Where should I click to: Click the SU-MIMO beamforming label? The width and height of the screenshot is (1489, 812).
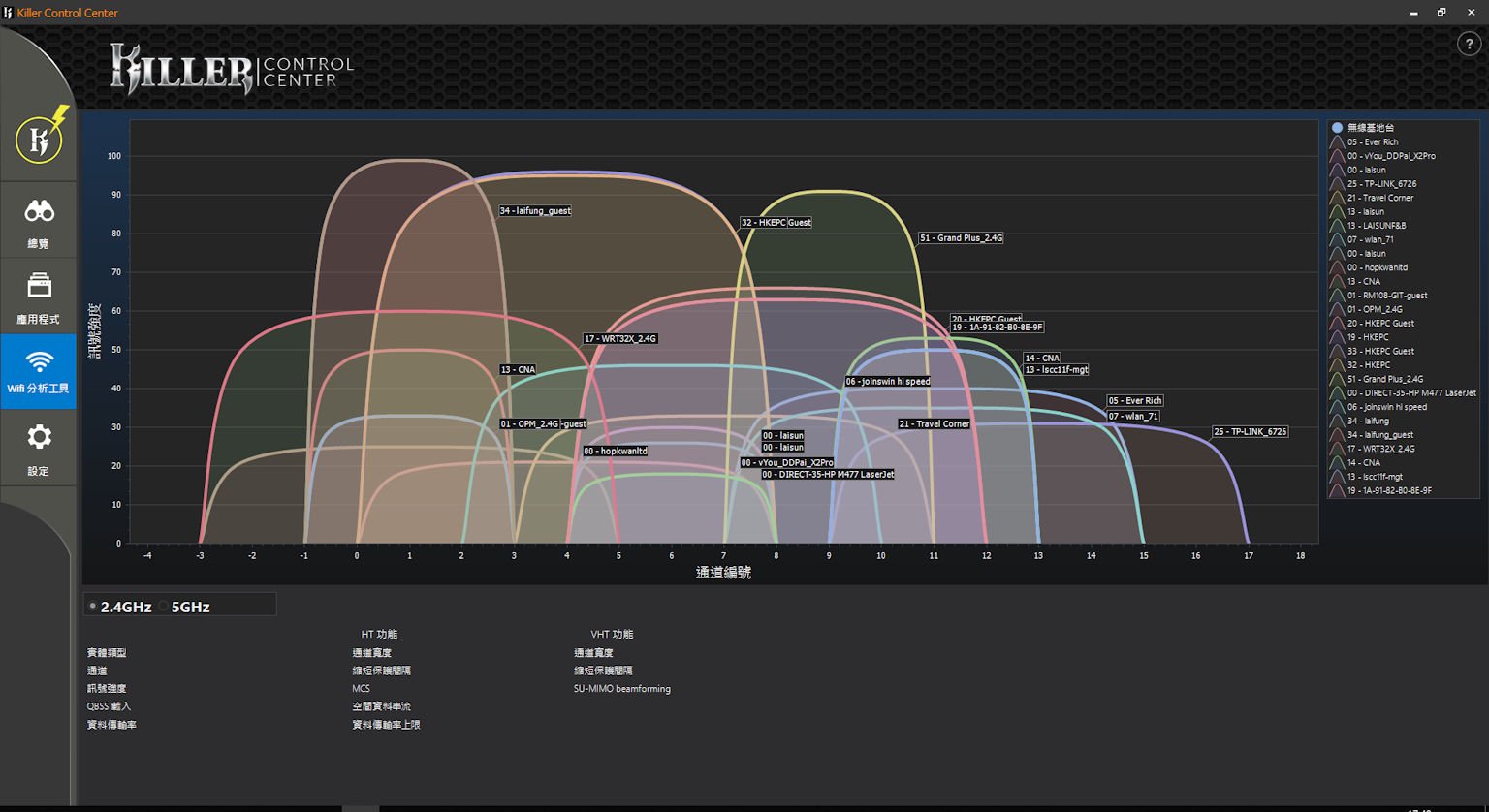click(x=622, y=689)
